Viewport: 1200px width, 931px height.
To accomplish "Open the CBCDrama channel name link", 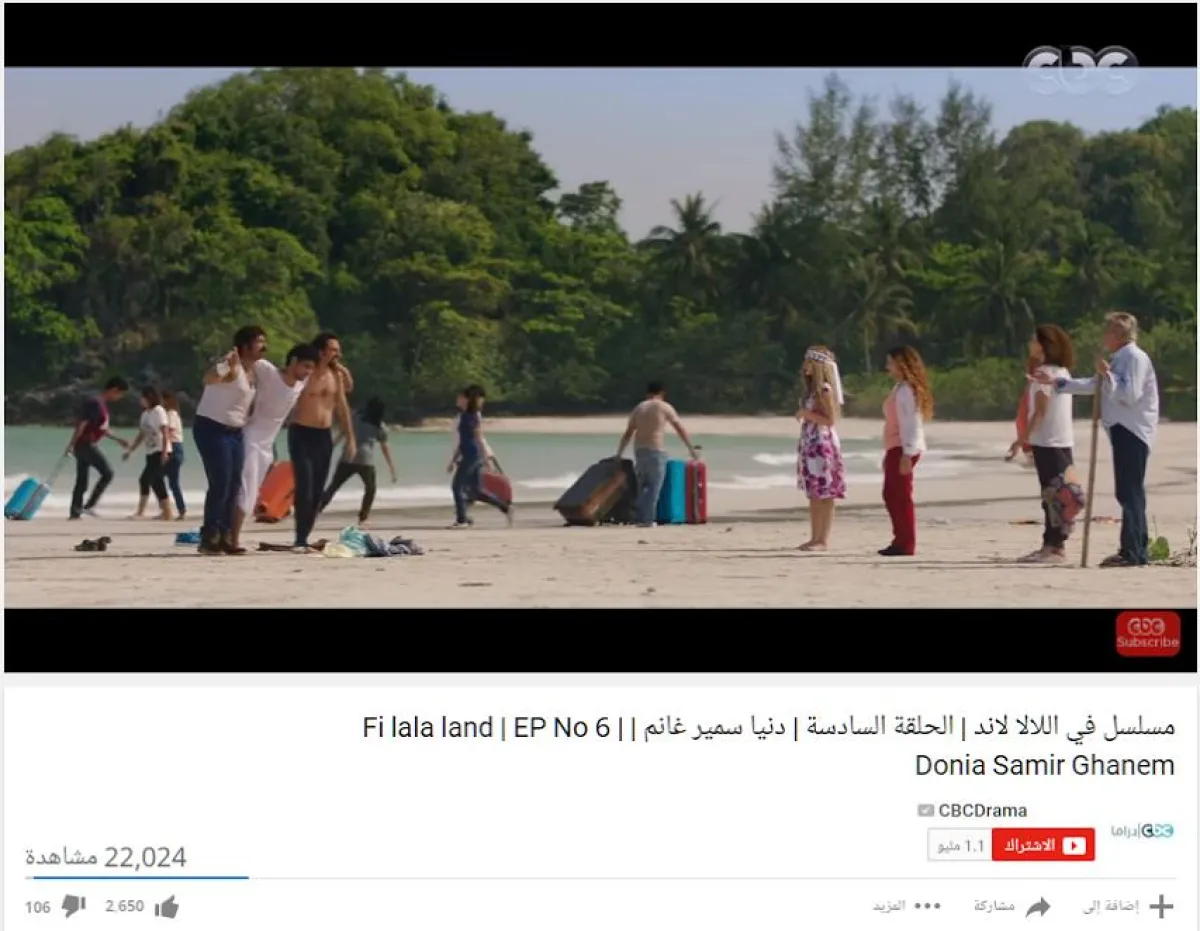I will pyautogui.click(x=982, y=811).
